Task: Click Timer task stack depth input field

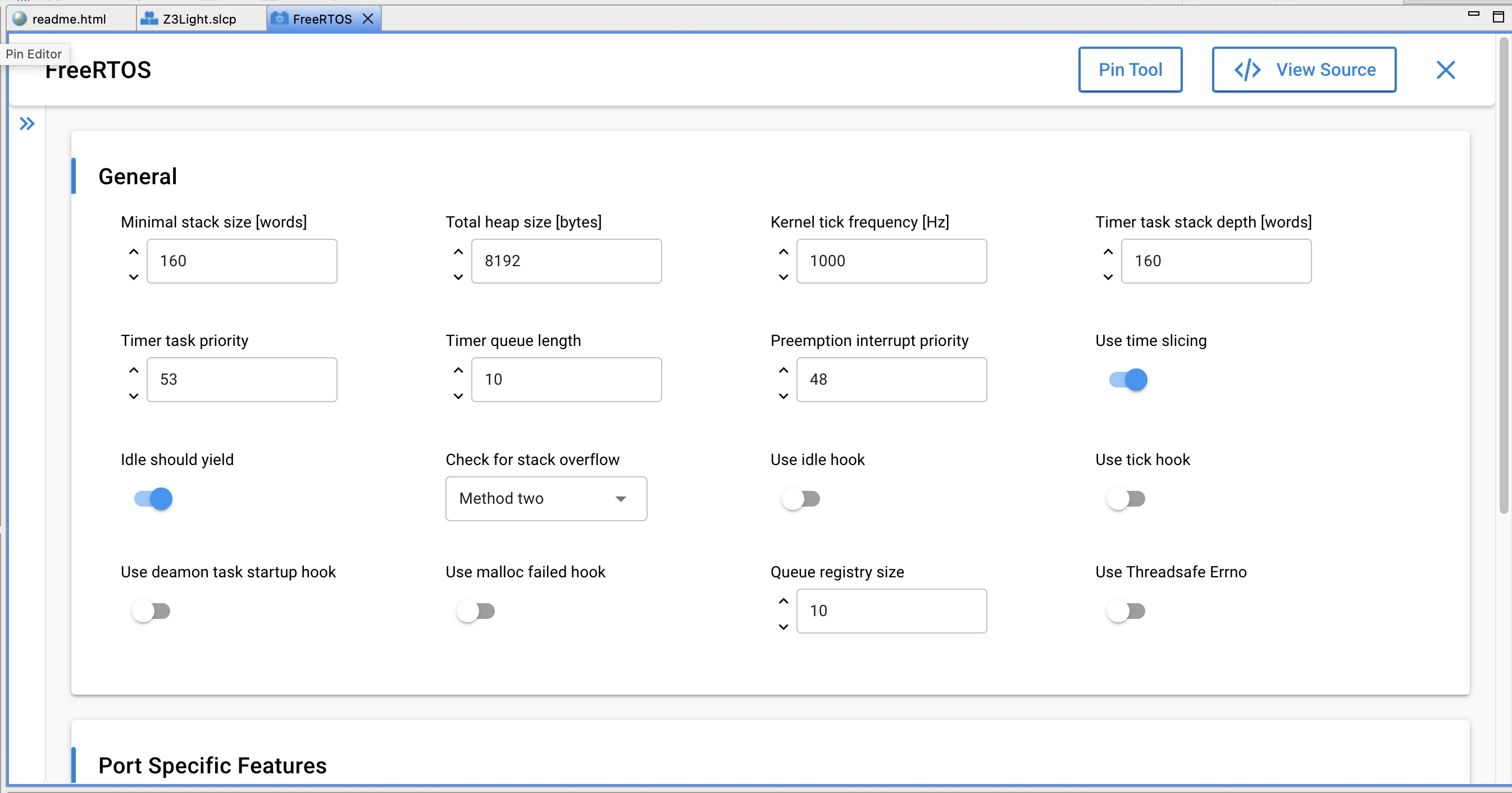Action: point(1215,261)
